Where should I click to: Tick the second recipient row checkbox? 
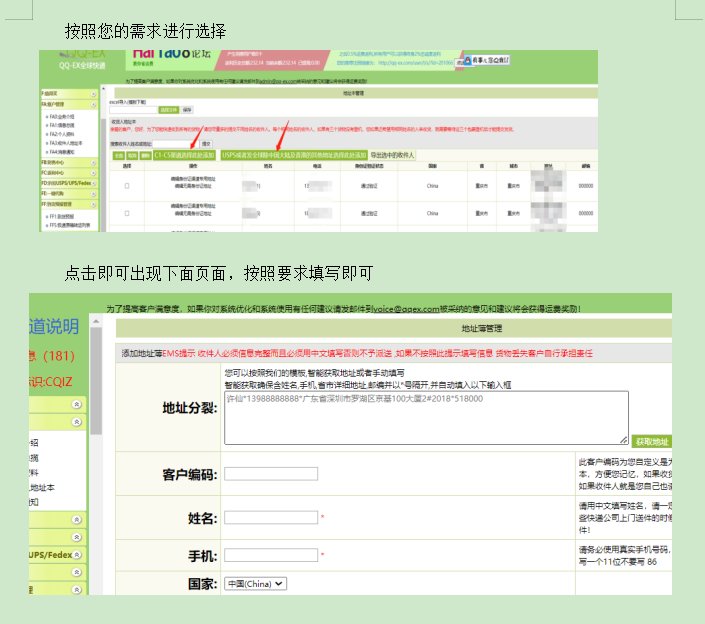click(127, 213)
